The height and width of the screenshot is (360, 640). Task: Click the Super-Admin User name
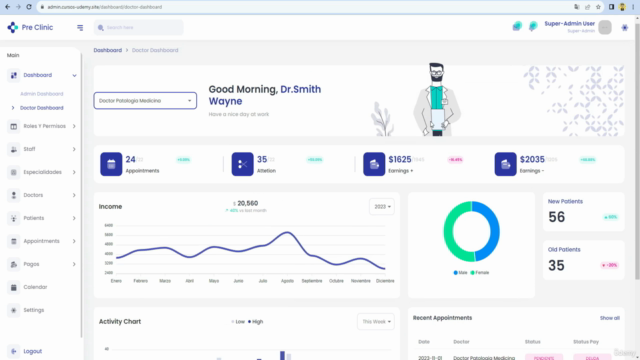[569, 24]
